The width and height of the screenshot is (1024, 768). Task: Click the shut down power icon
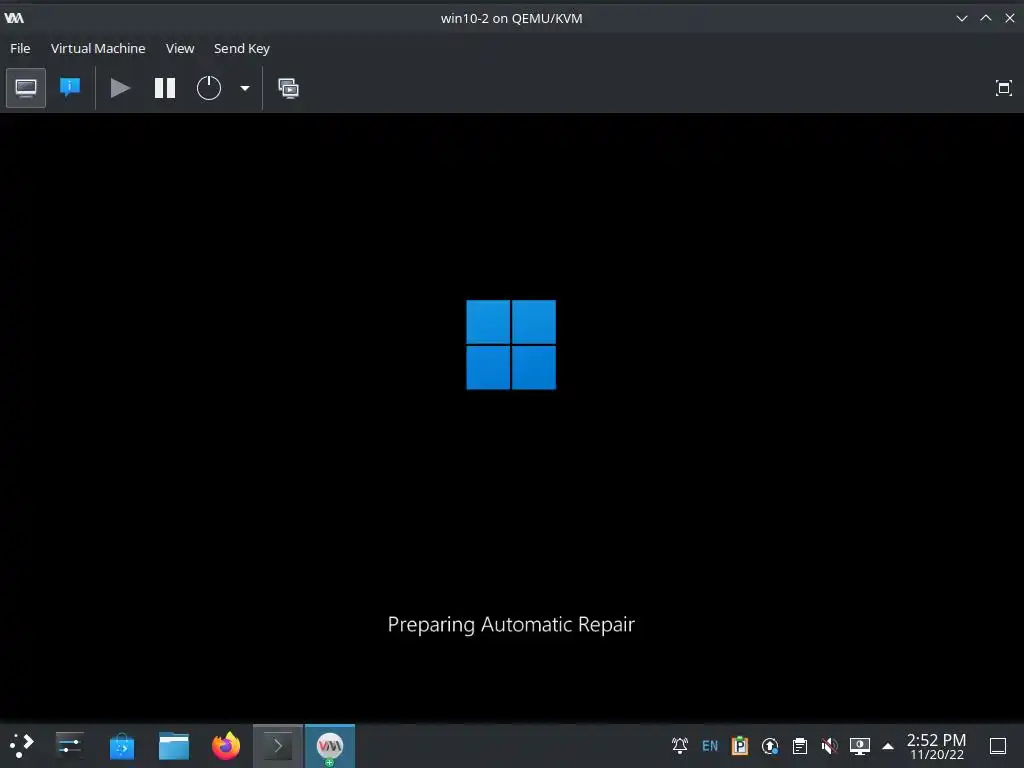coord(209,88)
